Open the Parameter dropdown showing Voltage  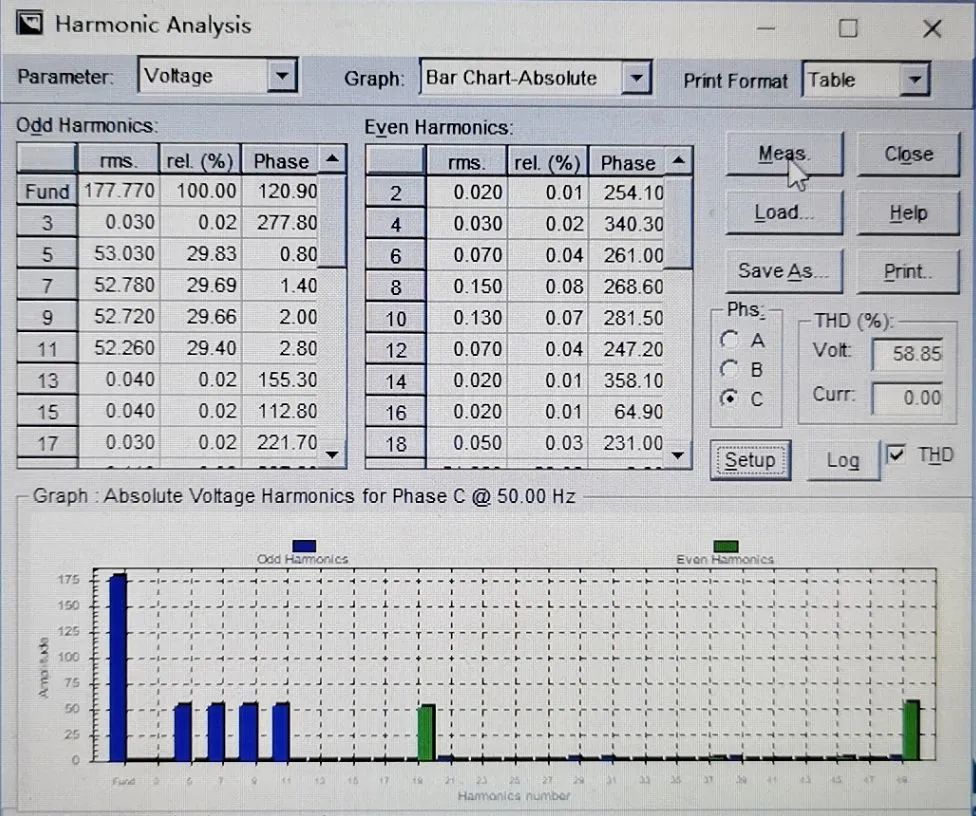(x=284, y=77)
